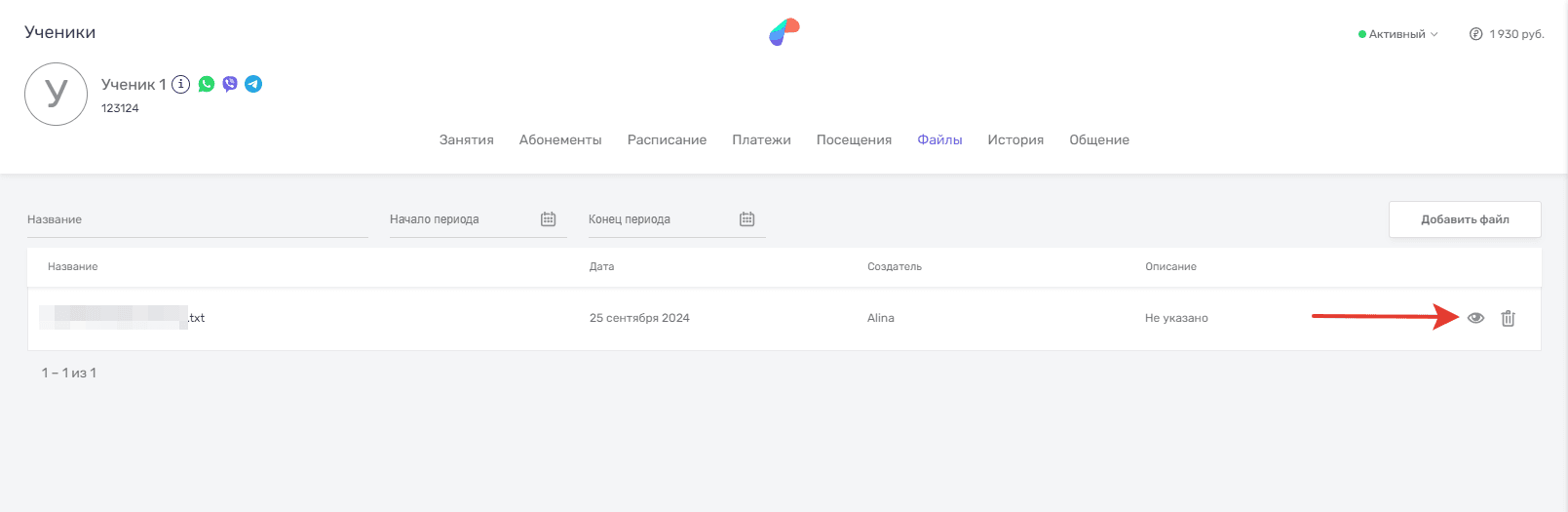Click the student avatar circle
Screen dimensions: 1568x512
(56, 94)
